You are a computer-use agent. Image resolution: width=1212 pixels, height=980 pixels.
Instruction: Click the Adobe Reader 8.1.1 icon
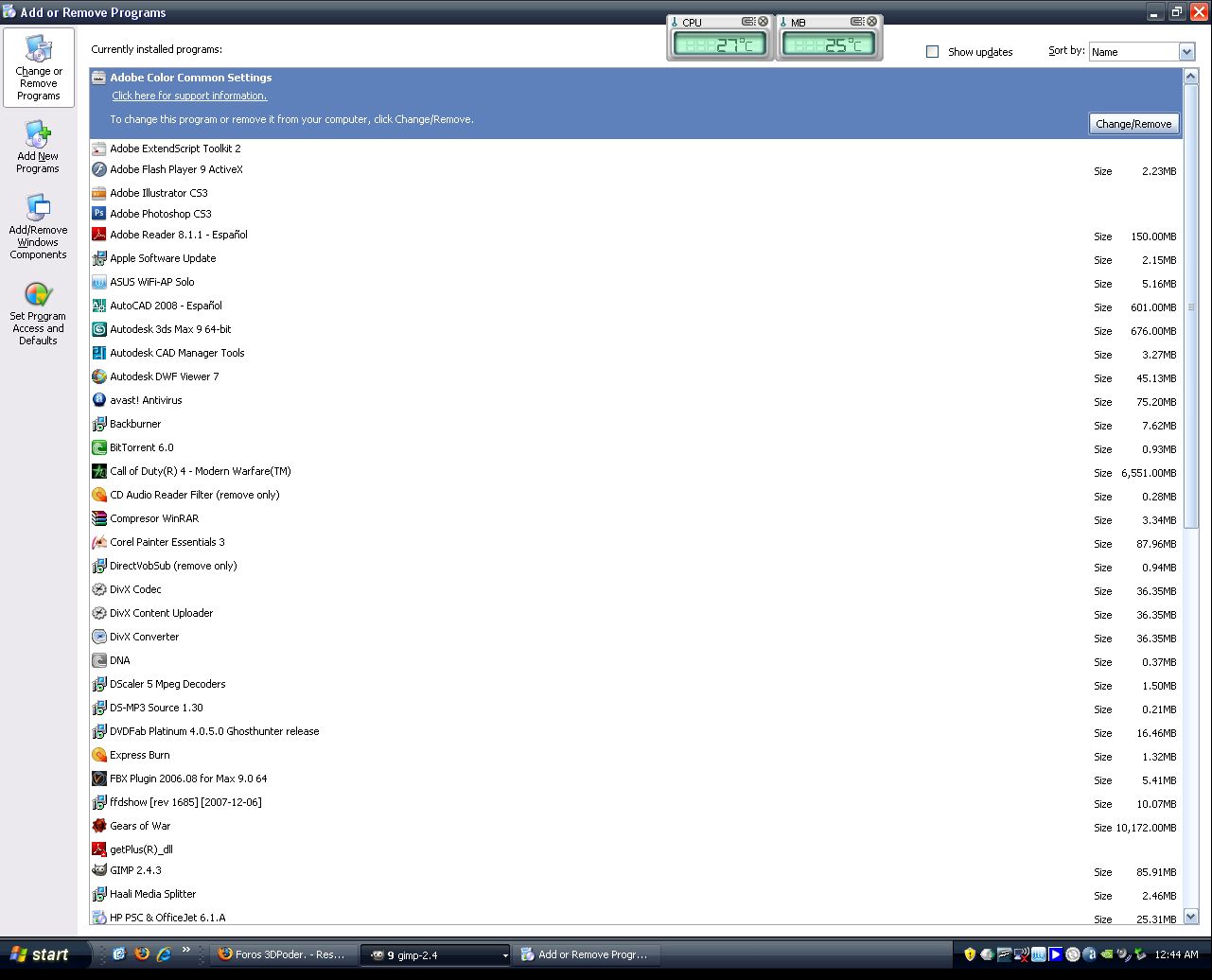[99, 235]
